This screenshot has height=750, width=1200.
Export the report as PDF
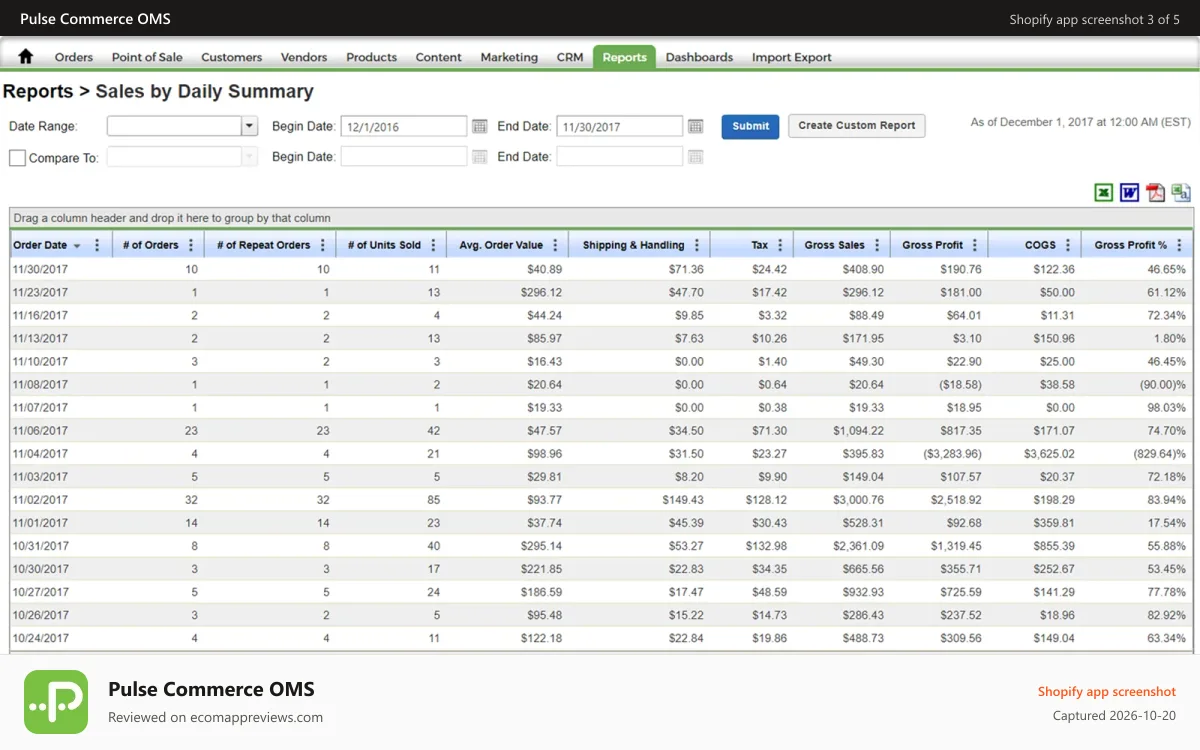[1156, 193]
